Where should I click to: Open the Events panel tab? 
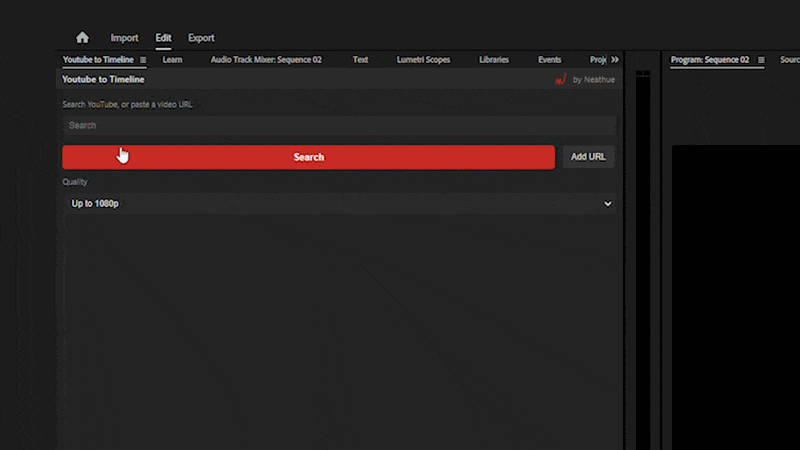[549, 60]
